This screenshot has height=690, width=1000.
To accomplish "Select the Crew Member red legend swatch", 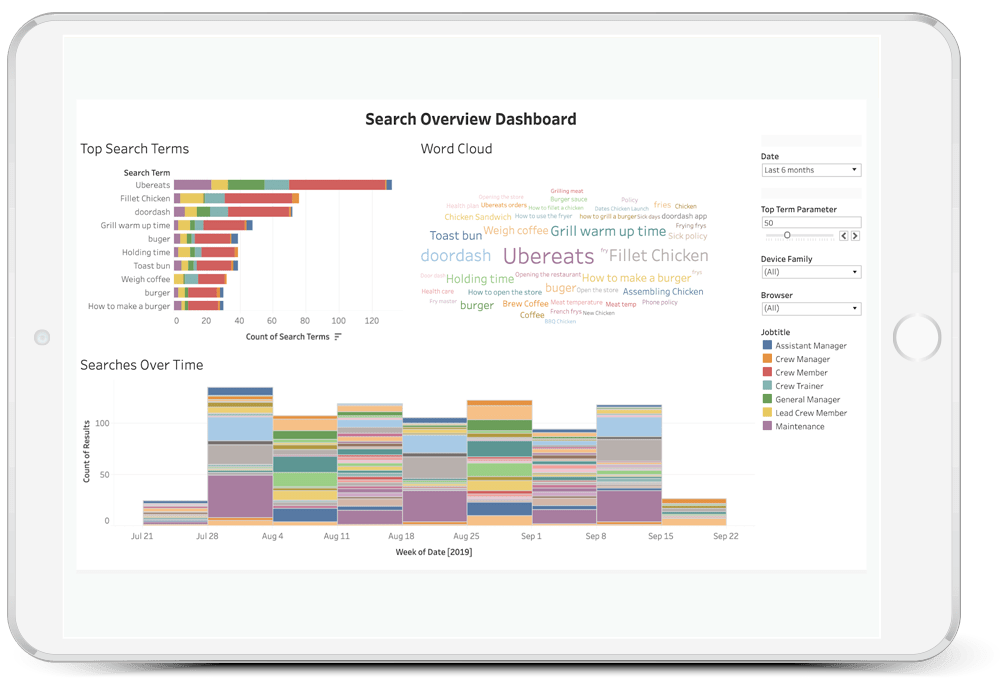I will pyautogui.click(x=767, y=372).
